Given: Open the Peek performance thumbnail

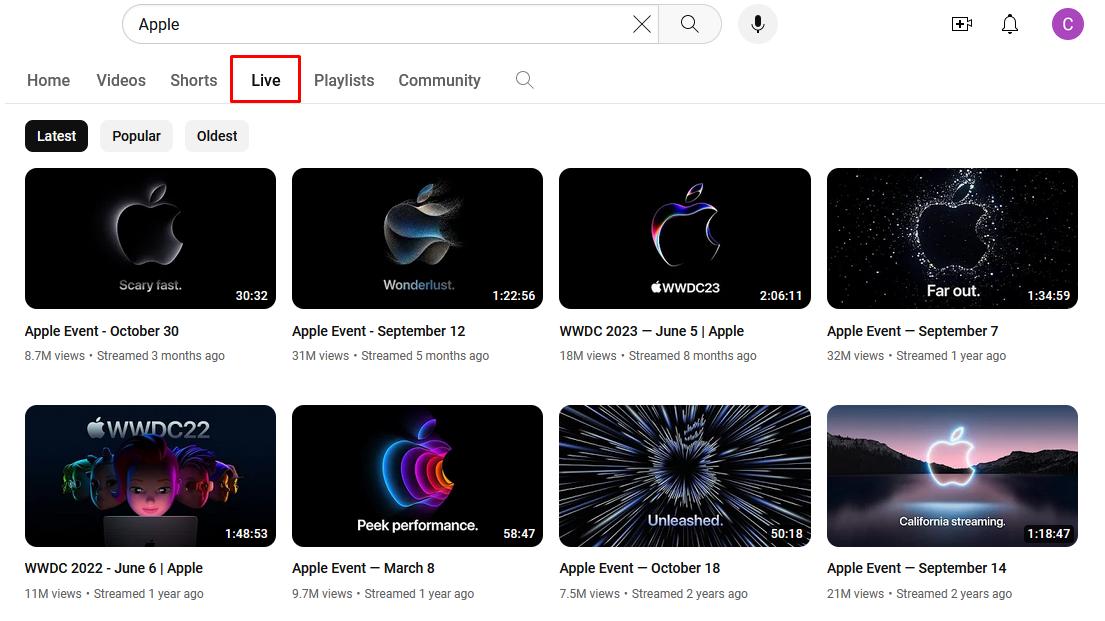Looking at the screenshot, I should click(x=417, y=476).
